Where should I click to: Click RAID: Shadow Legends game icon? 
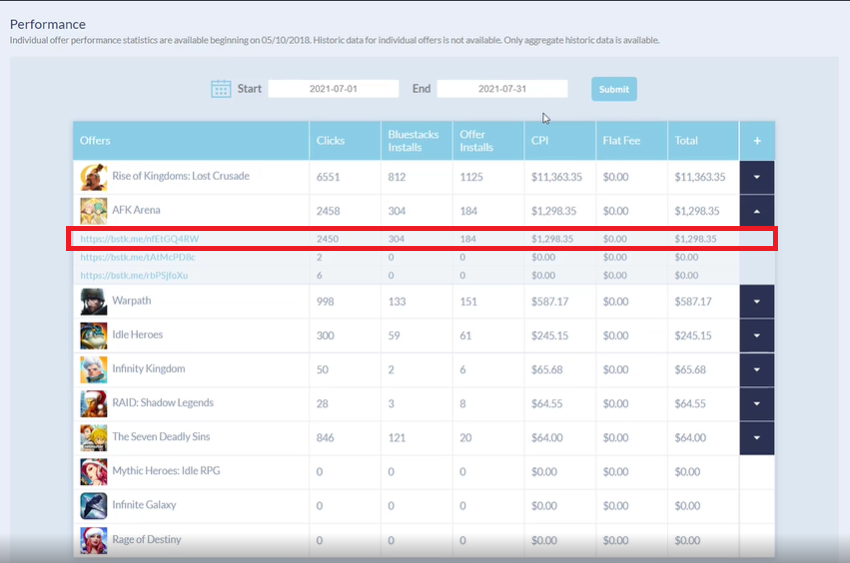pyautogui.click(x=94, y=404)
